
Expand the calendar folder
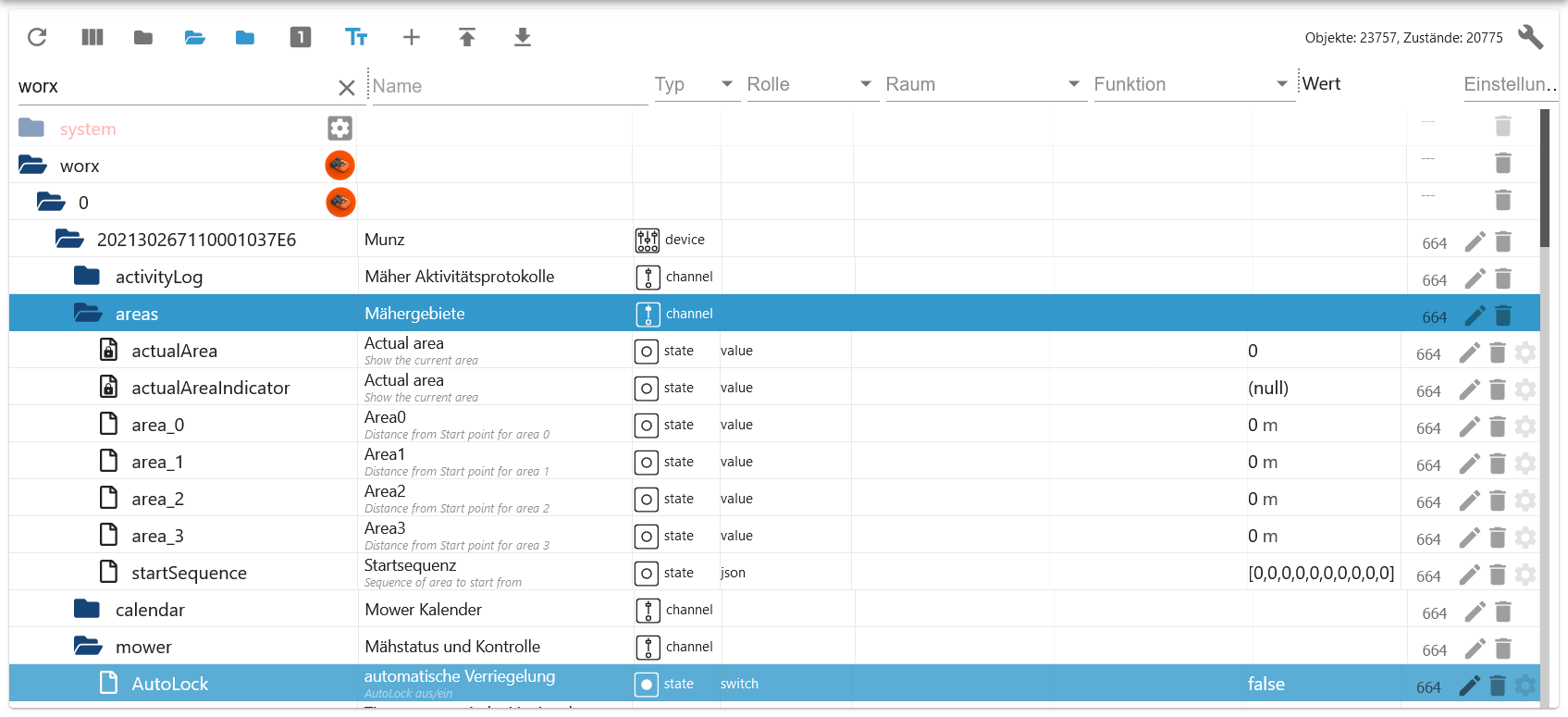point(87,609)
